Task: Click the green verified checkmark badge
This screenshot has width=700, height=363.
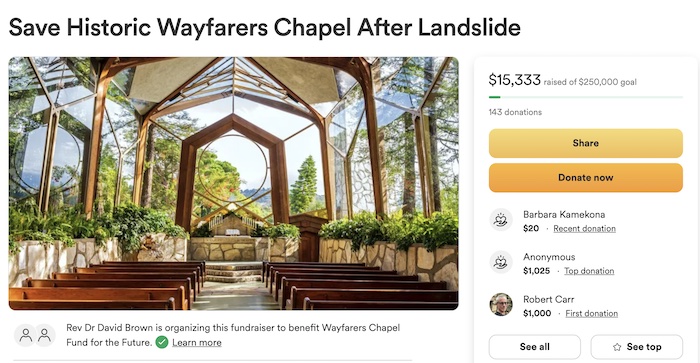Action: (162, 342)
